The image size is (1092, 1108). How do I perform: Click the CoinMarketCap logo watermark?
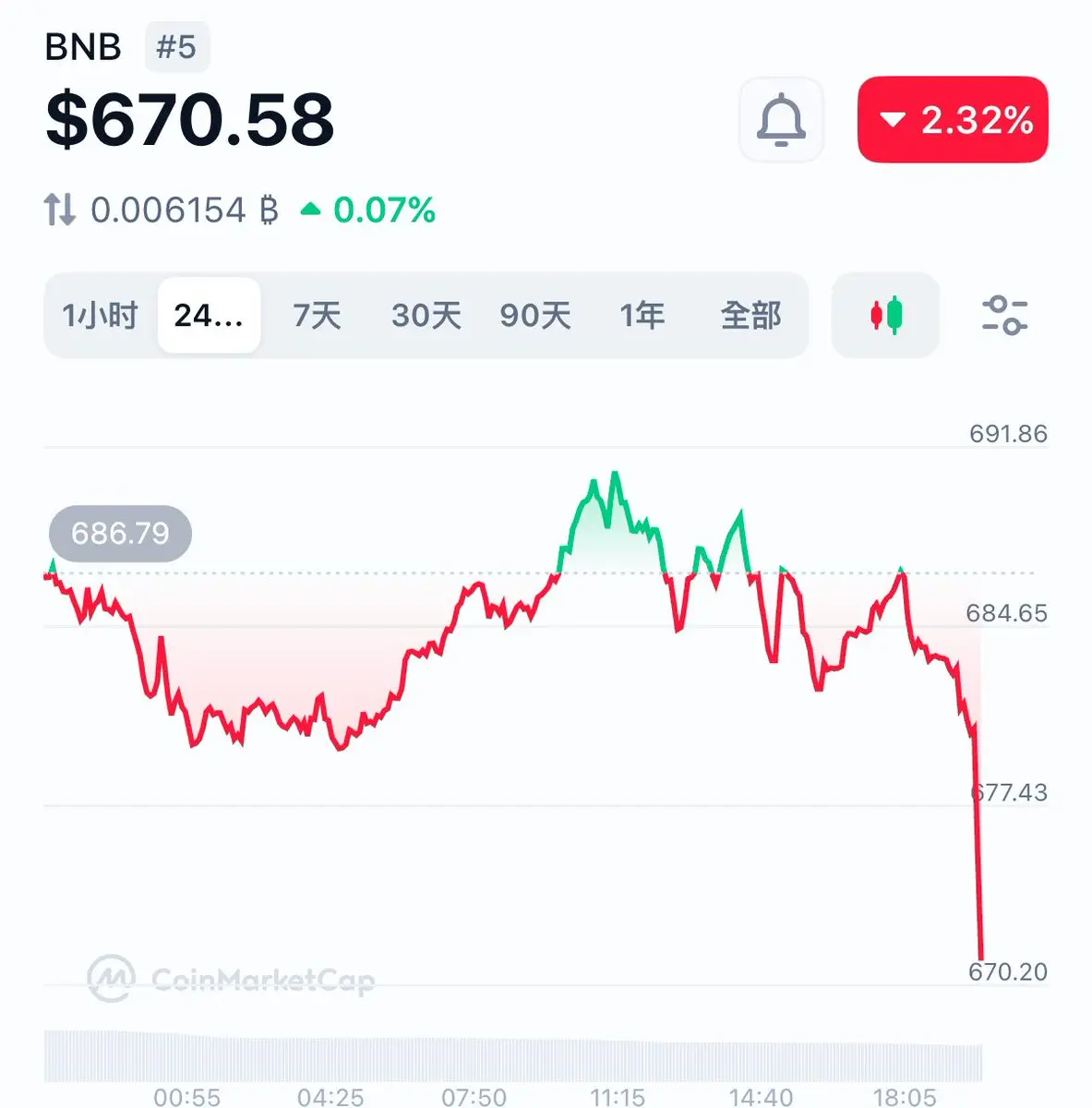point(231,979)
